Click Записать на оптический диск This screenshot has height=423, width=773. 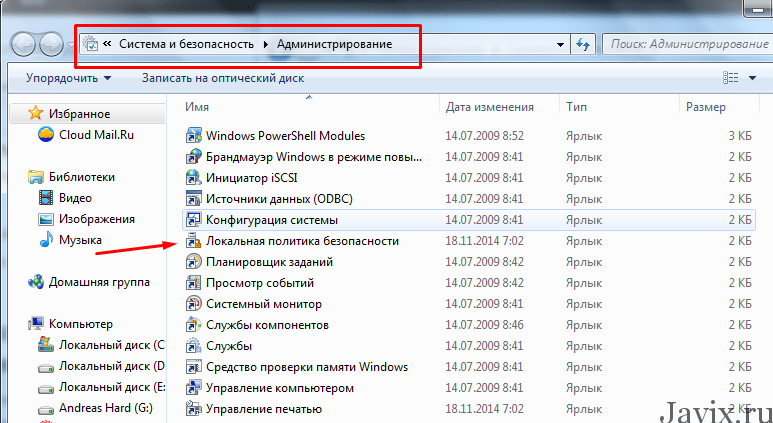(223, 78)
